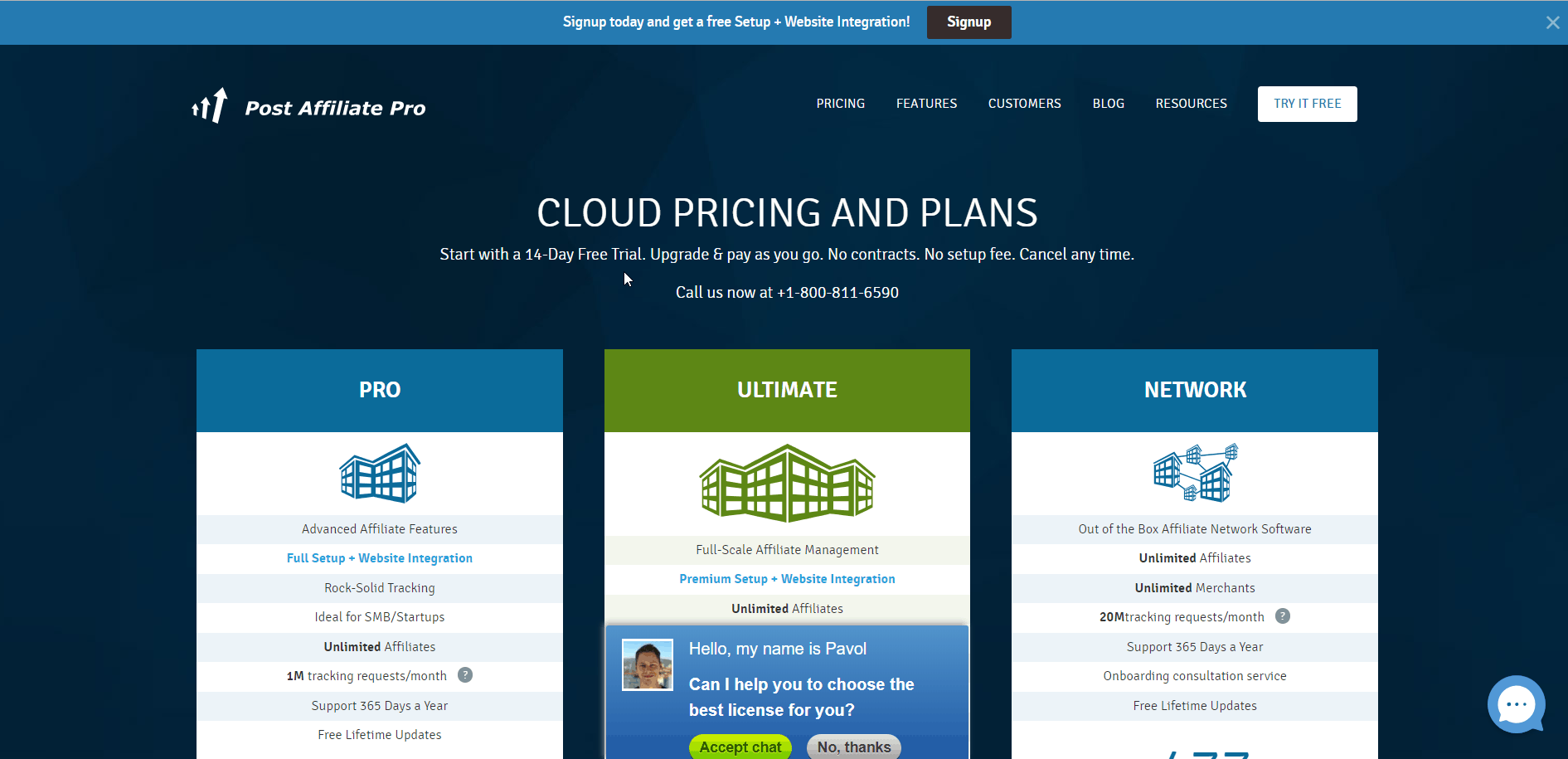Open the live chat bubble icon
Viewport: 1568px width, 759px height.
click(x=1517, y=704)
